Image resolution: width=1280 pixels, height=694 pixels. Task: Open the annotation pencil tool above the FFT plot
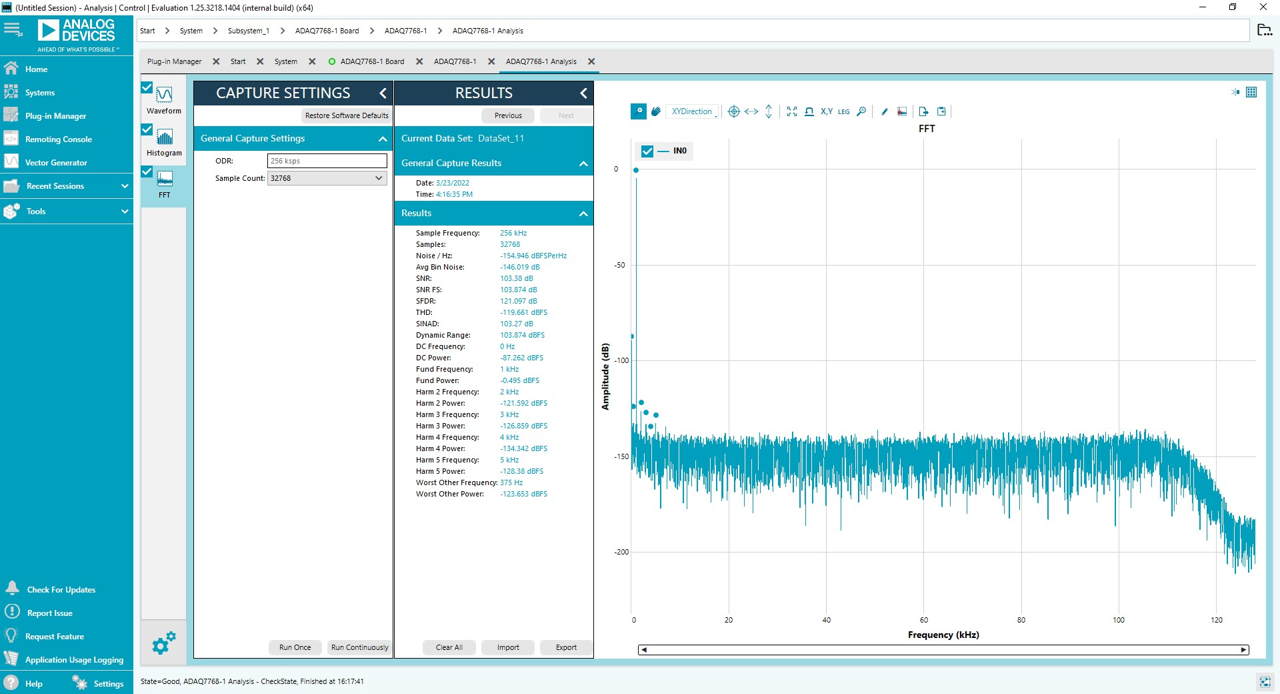coord(884,111)
